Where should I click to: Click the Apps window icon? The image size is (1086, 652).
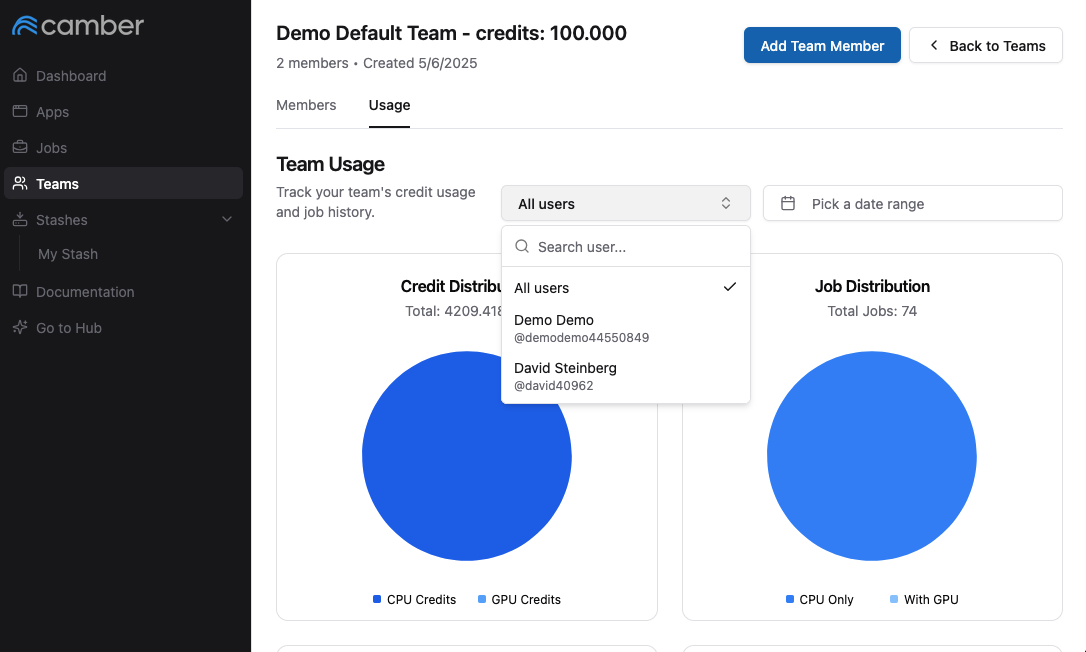click(20, 111)
